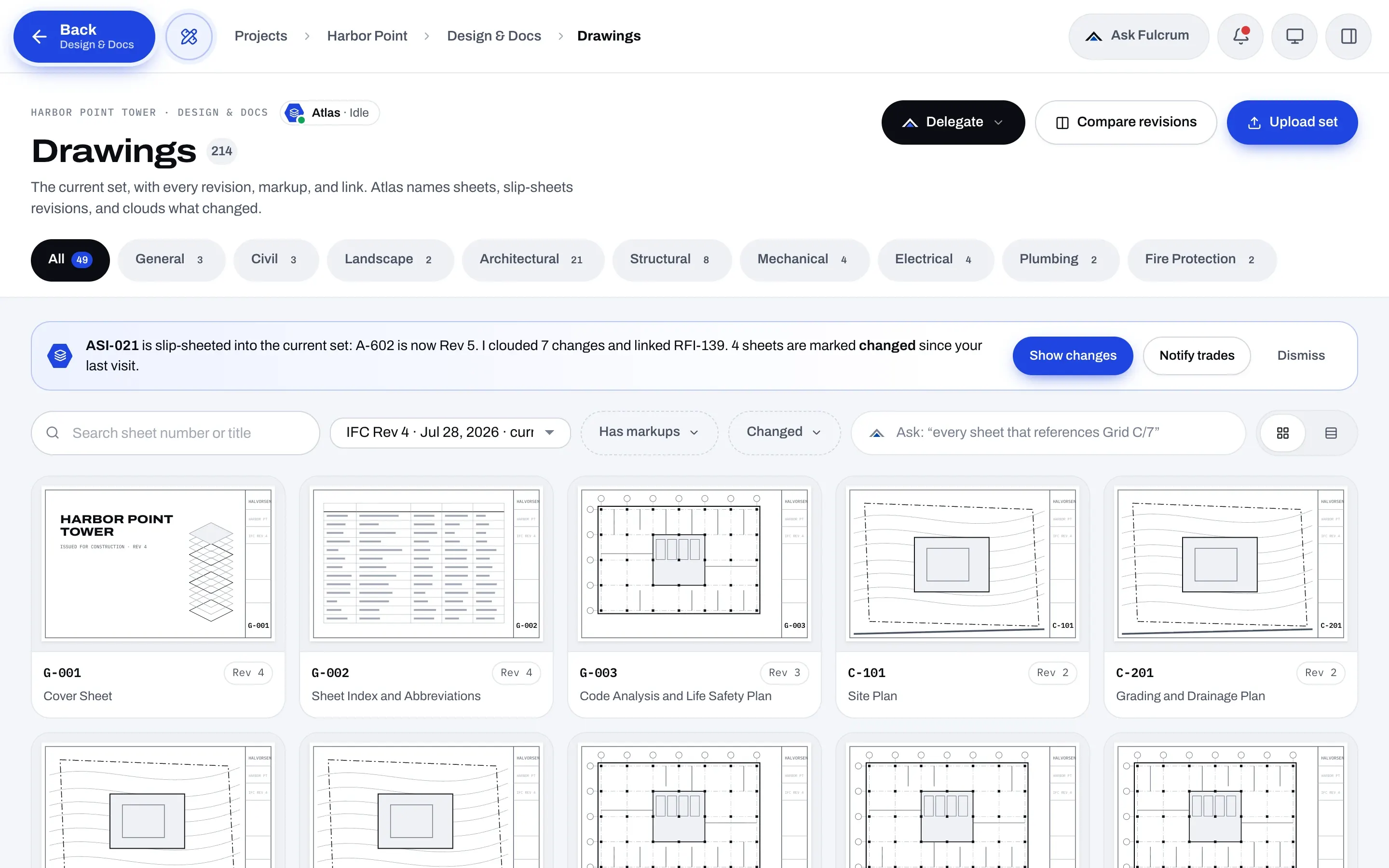The width and height of the screenshot is (1389, 868).
Task: Click Notify trades button
Action: [x=1196, y=356]
